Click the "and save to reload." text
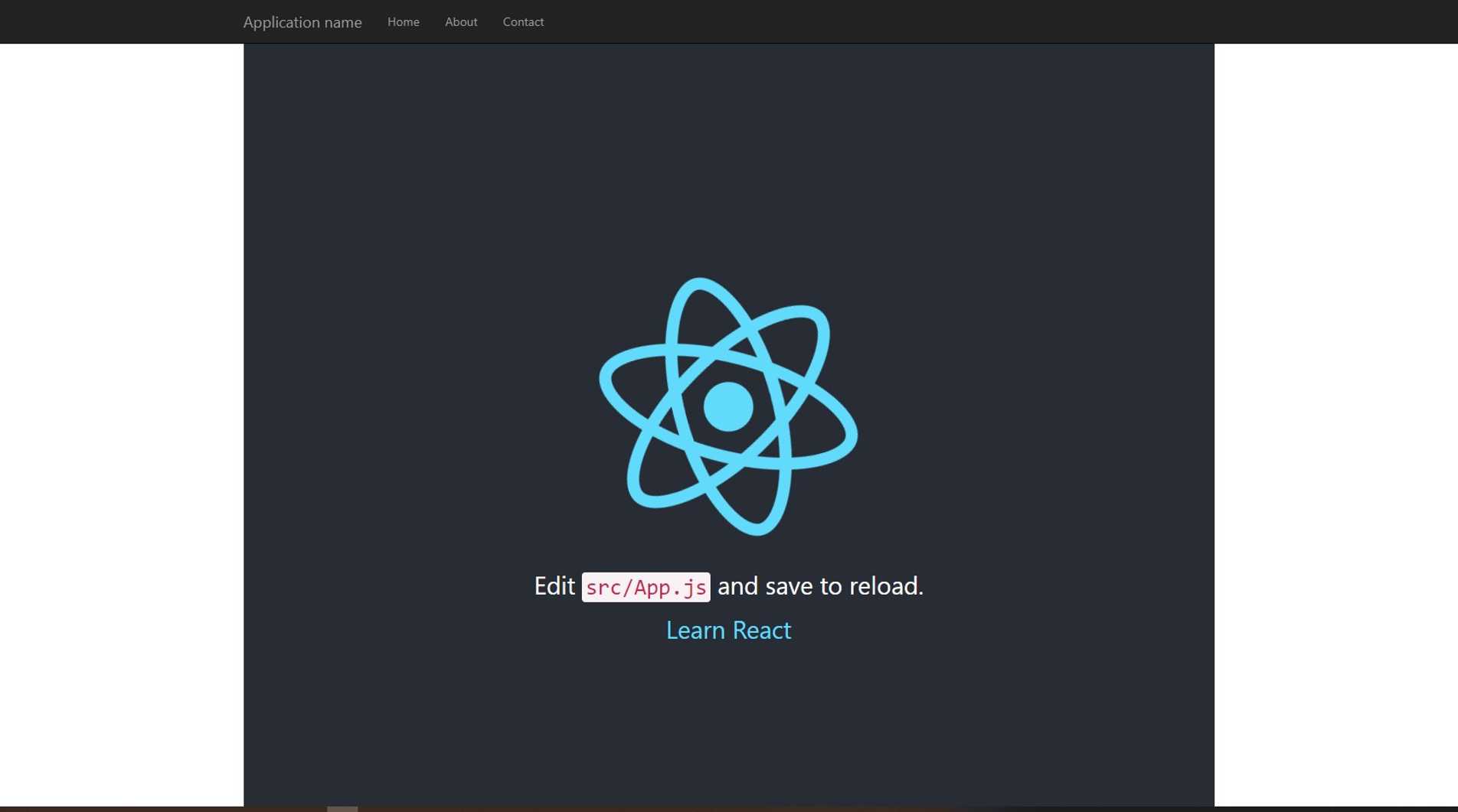The height and width of the screenshot is (812, 1458). click(820, 586)
